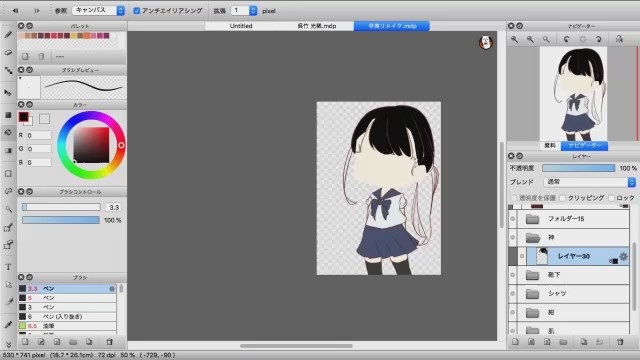Open the ブレンド mode dropdown

[x=590, y=182]
